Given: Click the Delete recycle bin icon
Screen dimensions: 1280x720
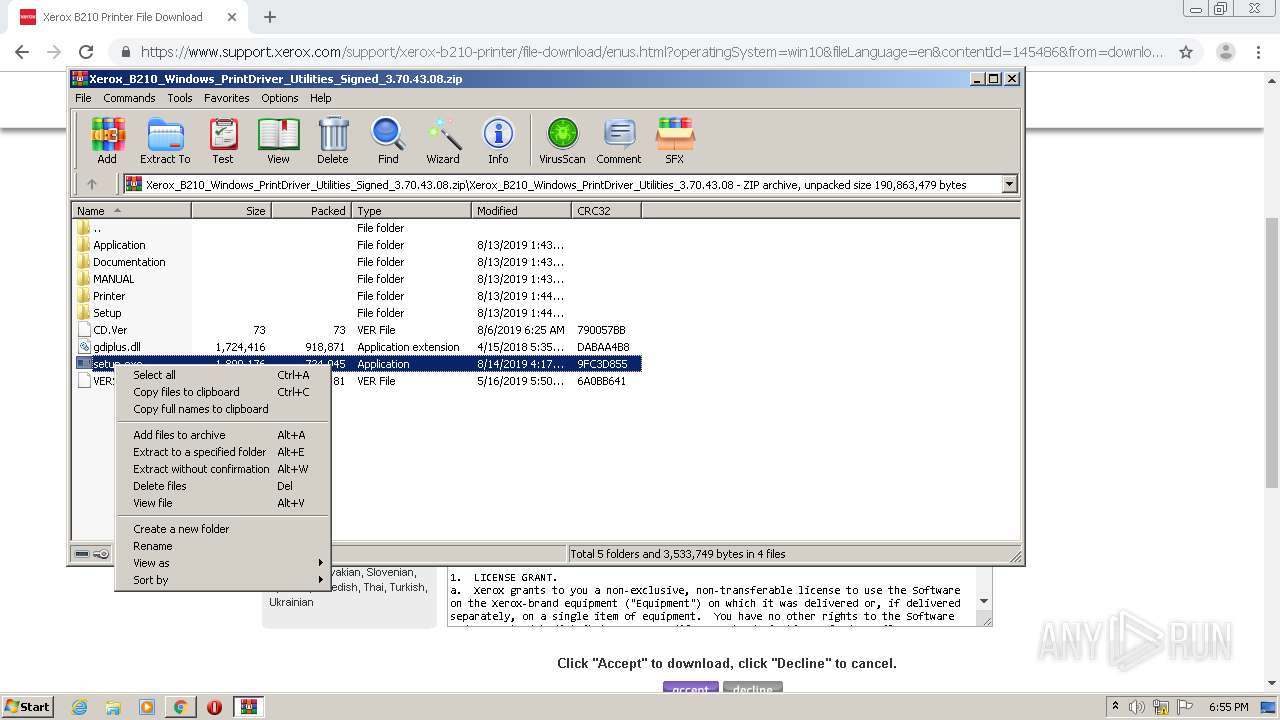Looking at the screenshot, I should coord(333,140).
